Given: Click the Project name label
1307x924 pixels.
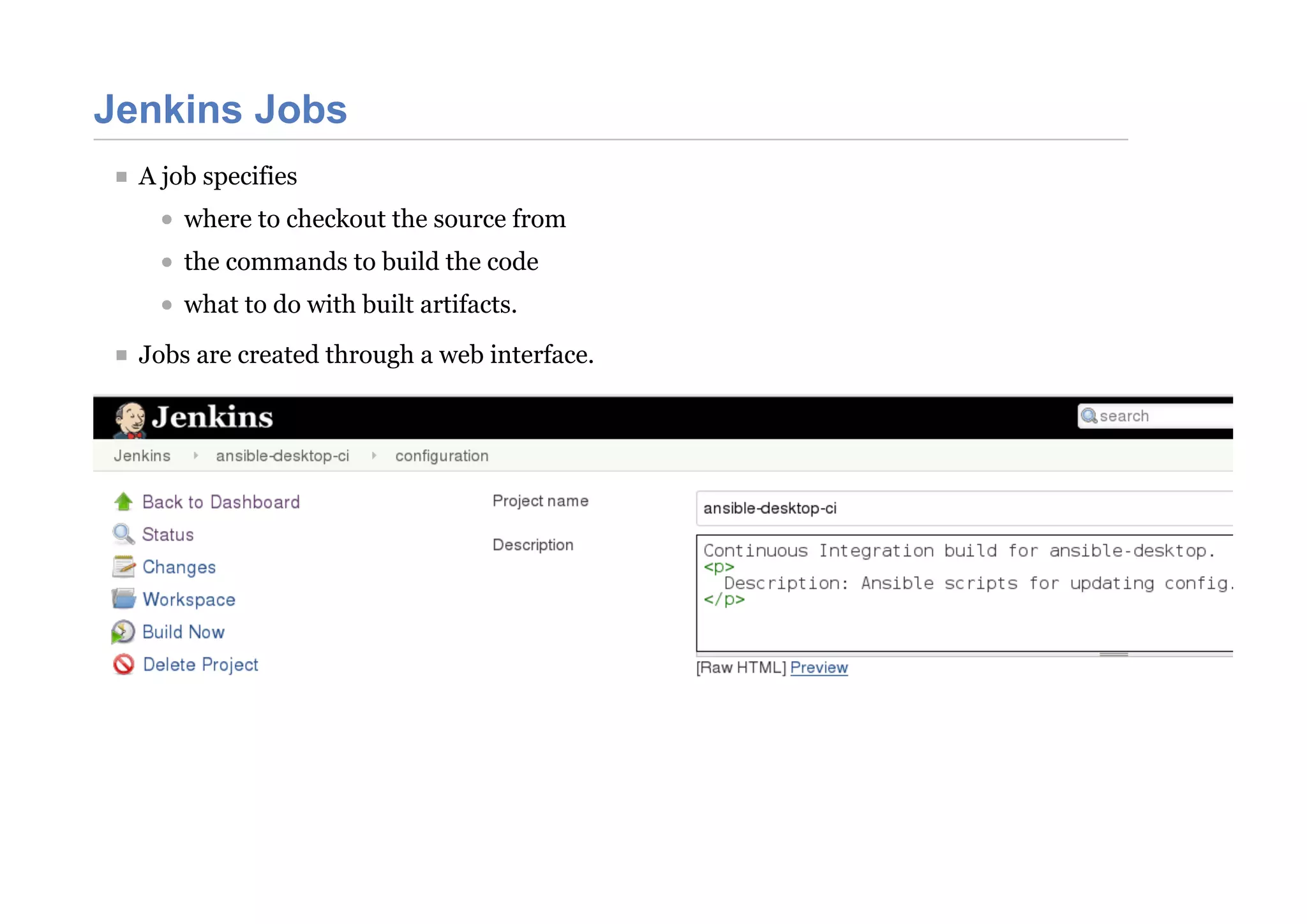Looking at the screenshot, I should coord(540,501).
